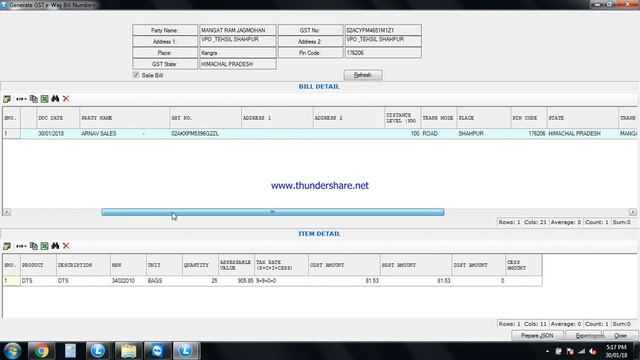Click copy icon in Bill Detail toolbar
Viewport: 640px width, 360px height.
coord(34,99)
